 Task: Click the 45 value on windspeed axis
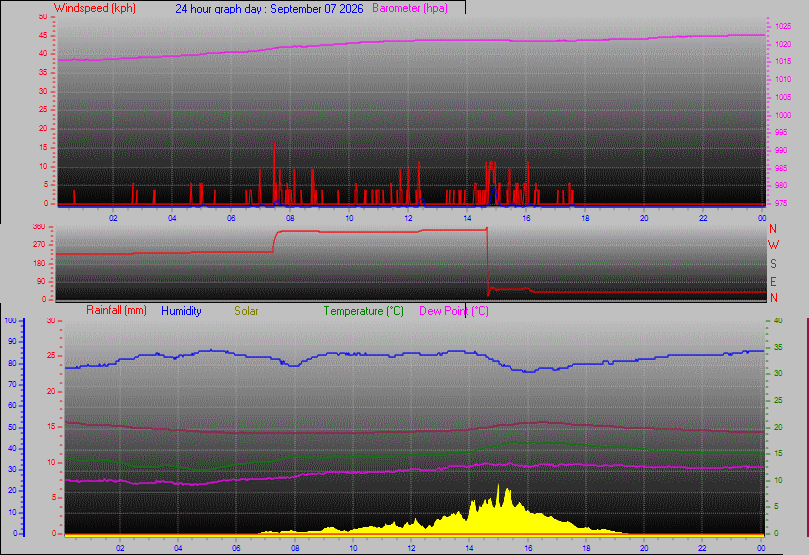tap(43, 35)
